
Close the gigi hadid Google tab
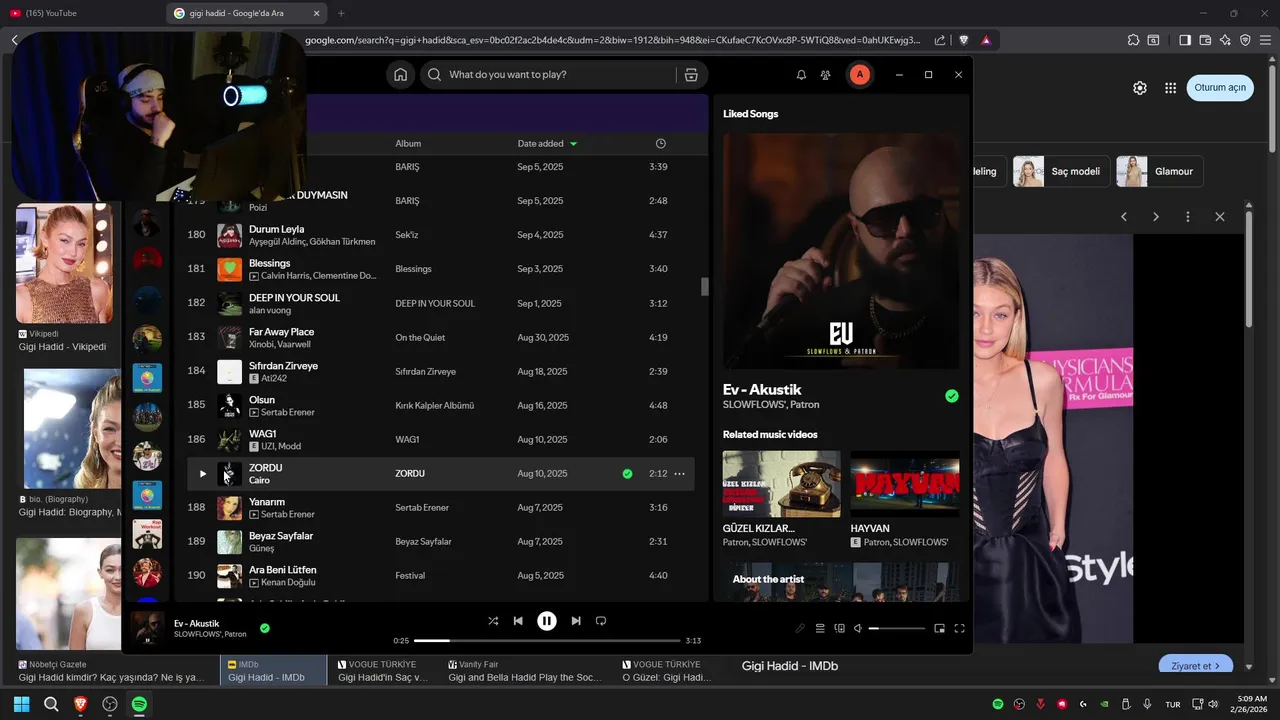click(x=317, y=13)
